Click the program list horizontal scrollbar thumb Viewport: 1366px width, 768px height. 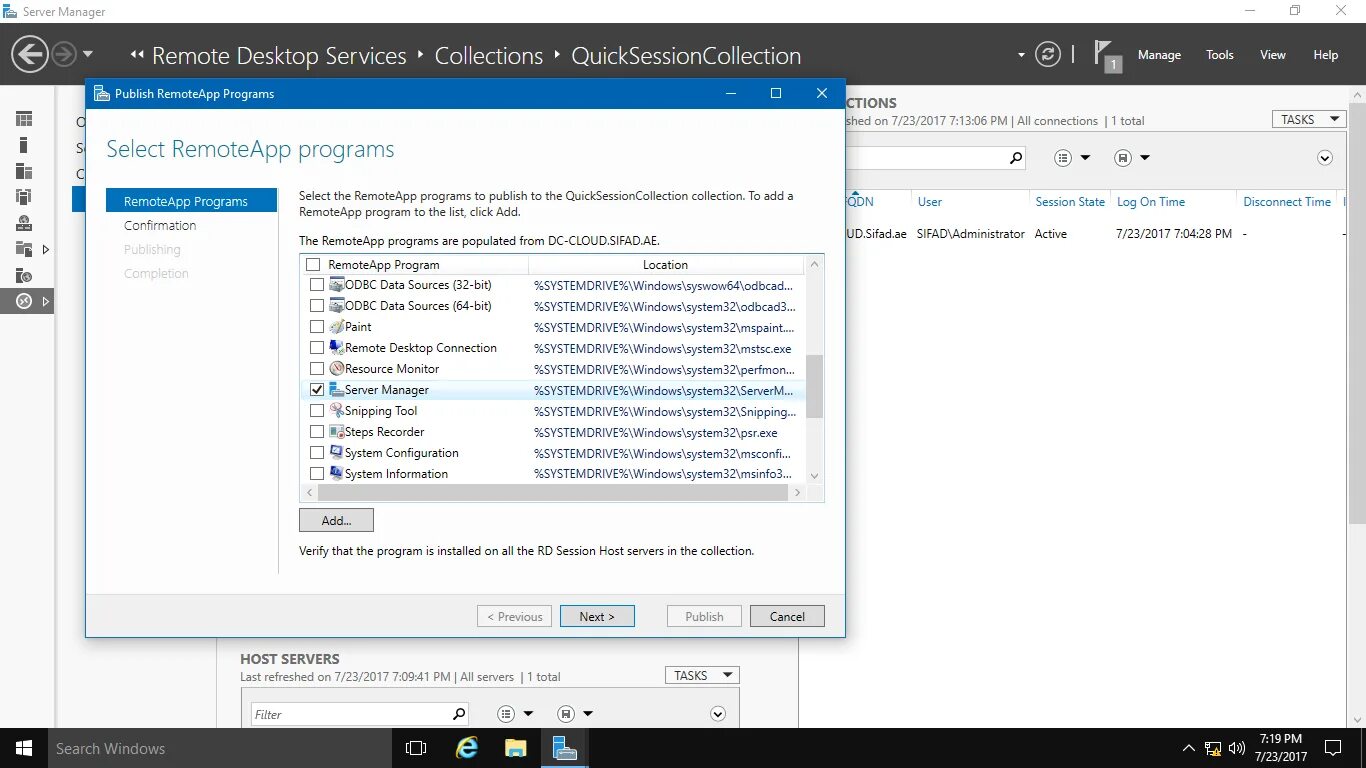tap(554, 493)
